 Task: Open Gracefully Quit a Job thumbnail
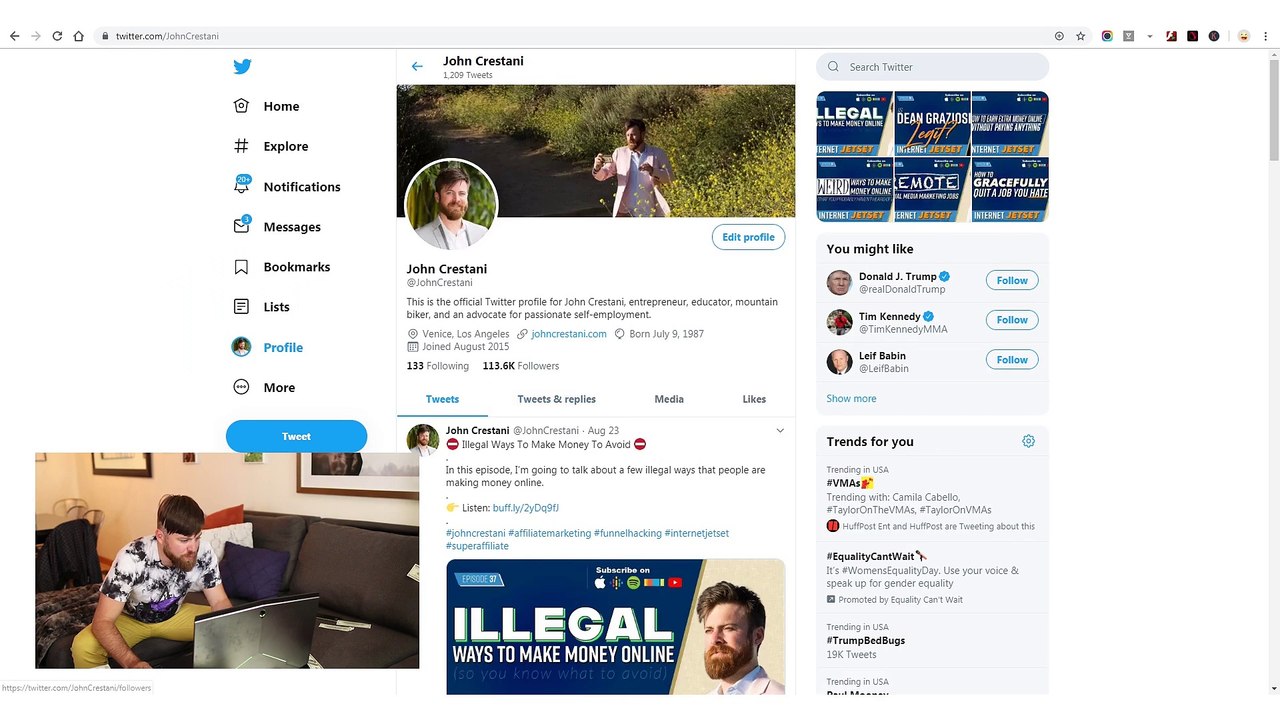click(x=1010, y=189)
